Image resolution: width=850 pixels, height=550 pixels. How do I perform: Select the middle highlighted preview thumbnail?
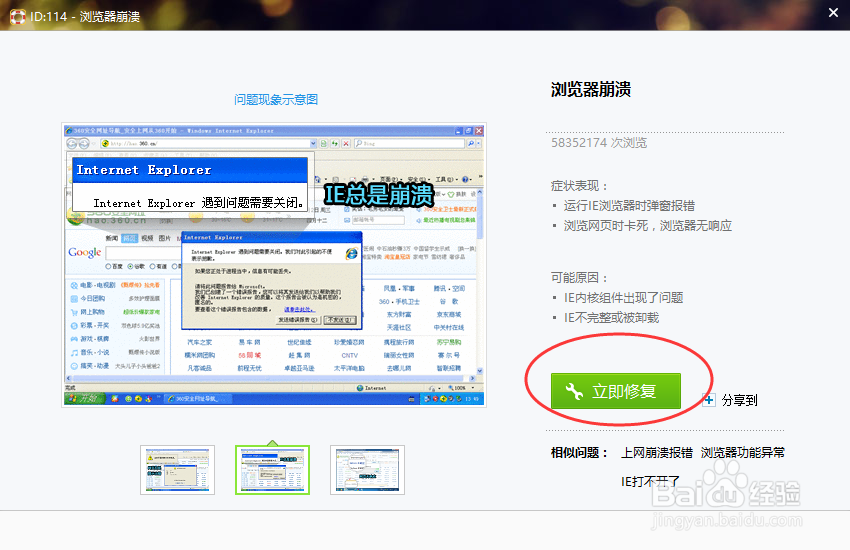(x=273, y=470)
